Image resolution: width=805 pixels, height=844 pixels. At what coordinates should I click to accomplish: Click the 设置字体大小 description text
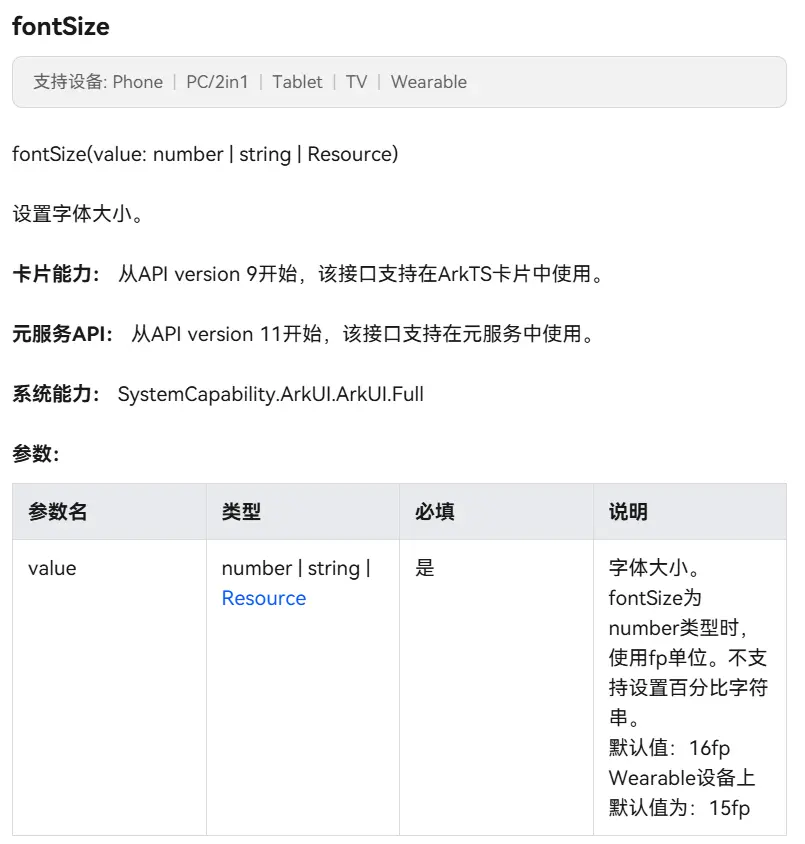click(x=77, y=214)
